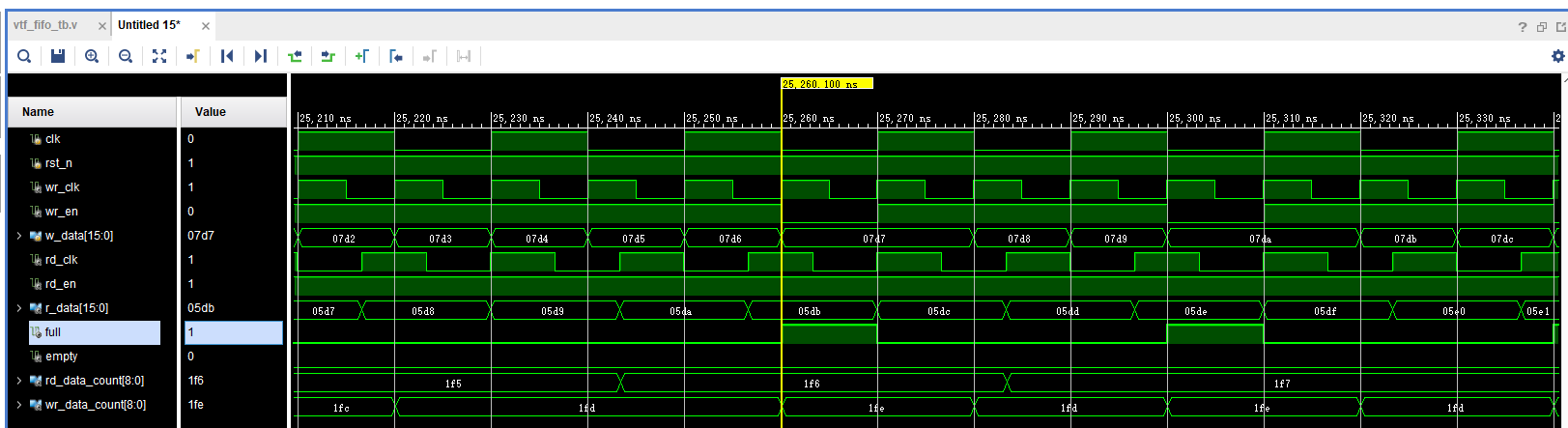
Task: Select the wr_clk signal
Action: 62,187
